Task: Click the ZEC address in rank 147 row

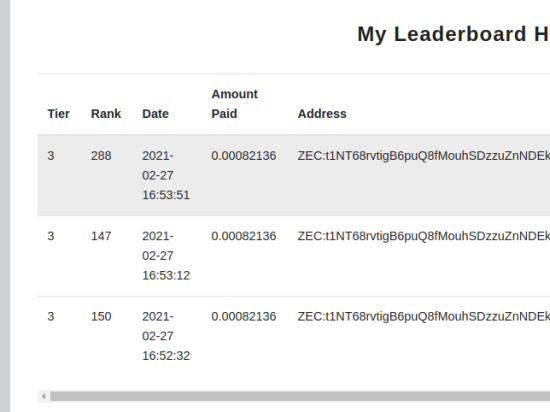Action: pyautogui.click(x=424, y=236)
